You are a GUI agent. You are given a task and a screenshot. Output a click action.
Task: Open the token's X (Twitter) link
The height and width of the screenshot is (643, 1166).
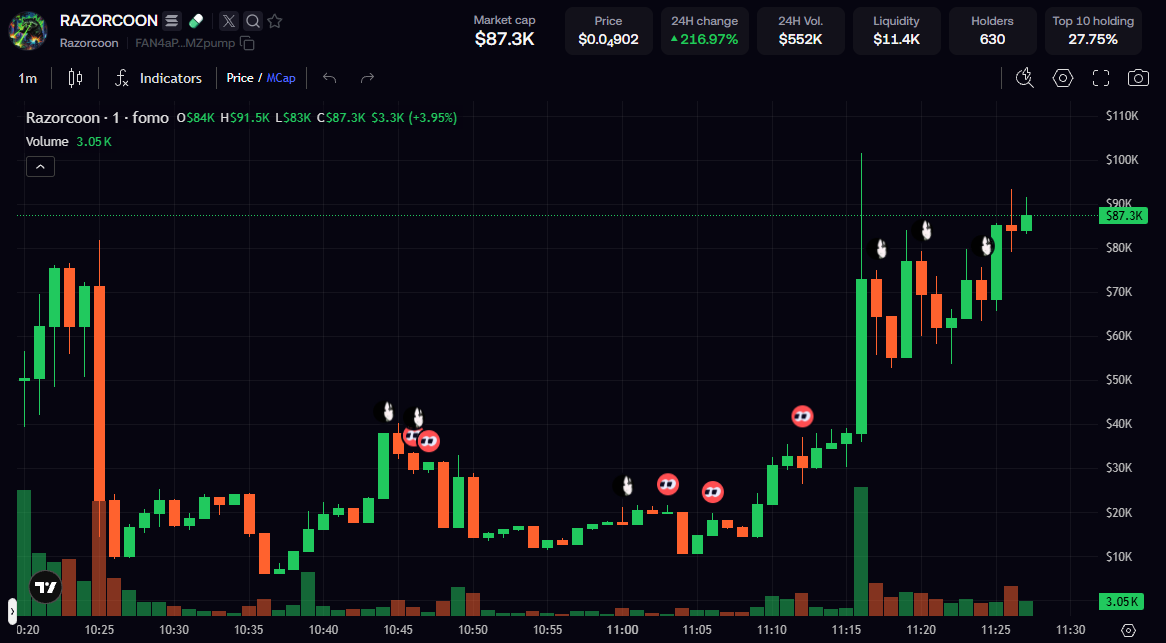(x=229, y=21)
